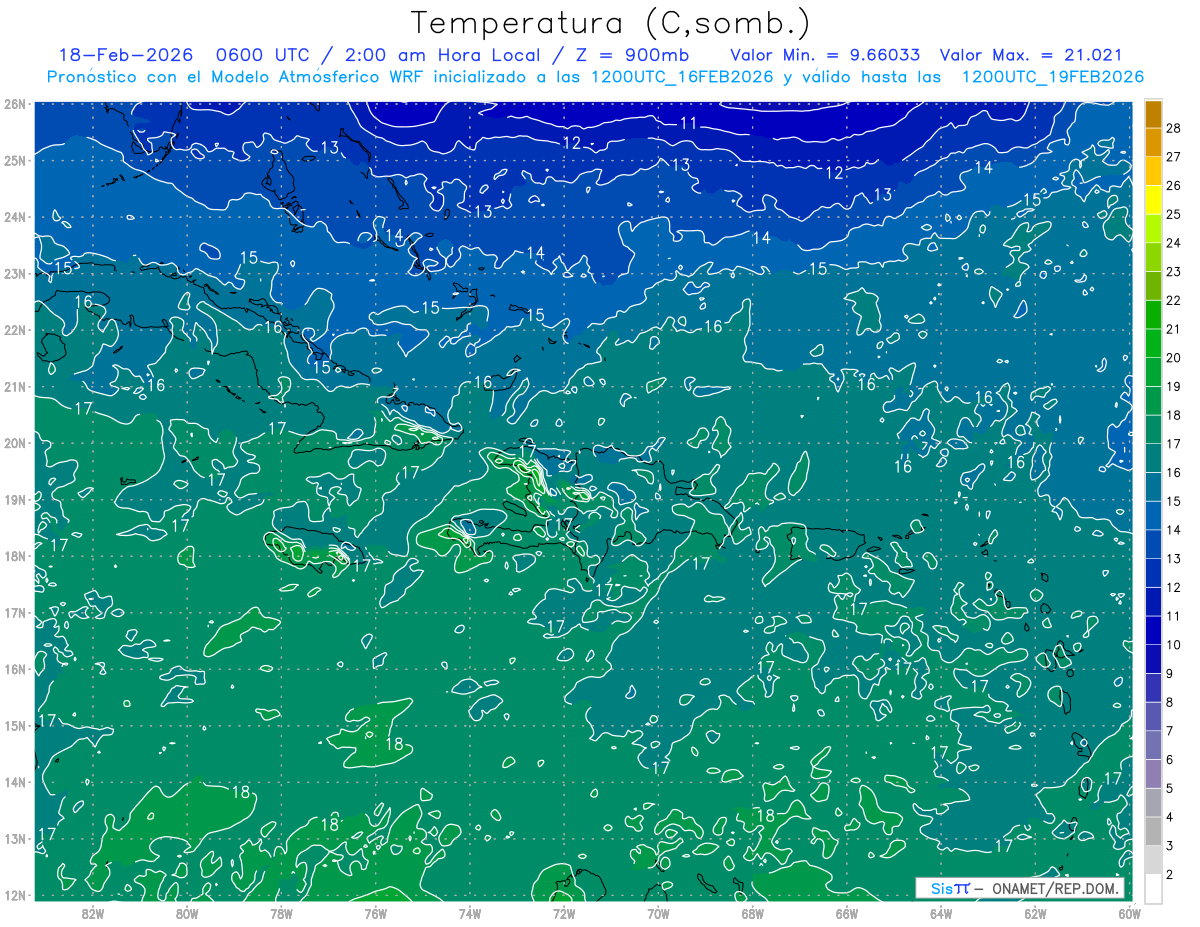The height and width of the screenshot is (927, 1200).
Task: Click the 'Valor Min. = 9.66033' value
Action: click(x=825, y=55)
